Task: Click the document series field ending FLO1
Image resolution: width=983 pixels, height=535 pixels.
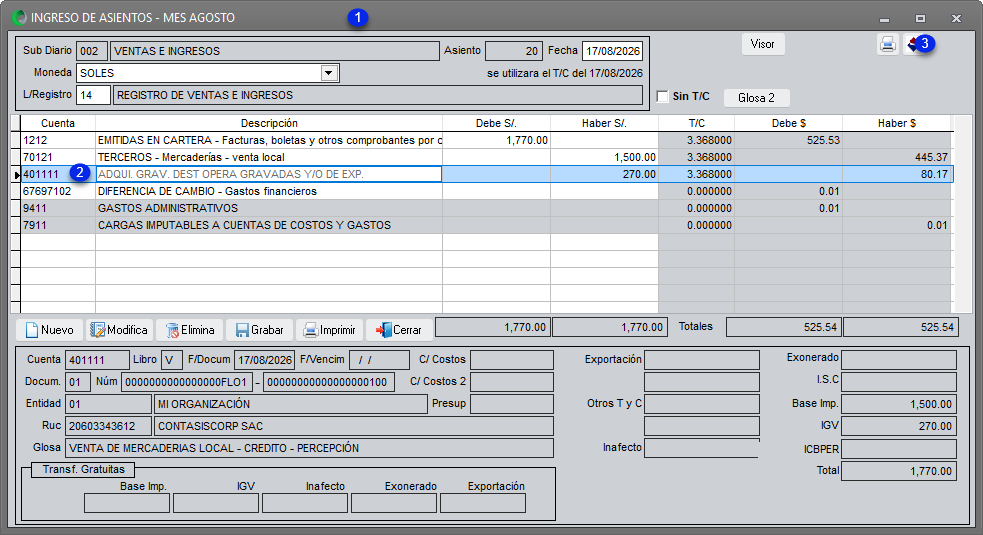Action: click(x=187, y=381)
